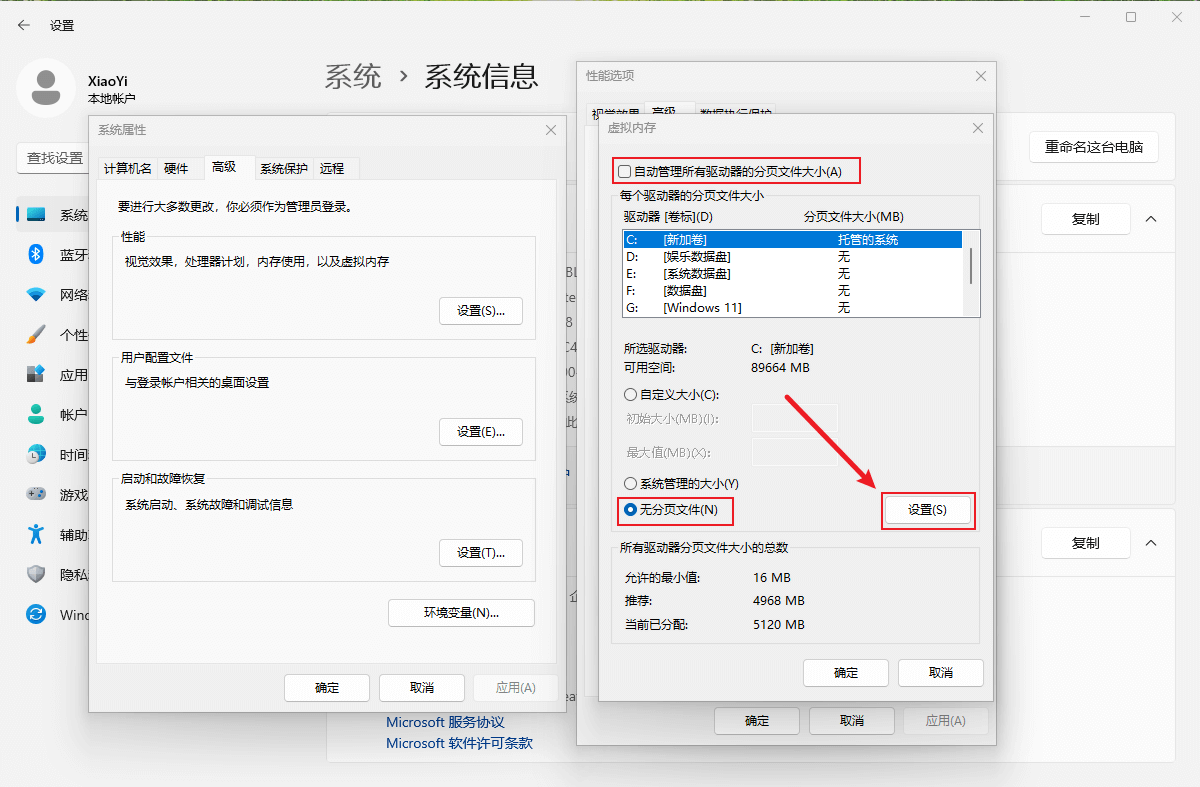This screenshot has height=787, width=1200.
Task: Open the Microsoft 服务协议 link
Action: point(444,721)
